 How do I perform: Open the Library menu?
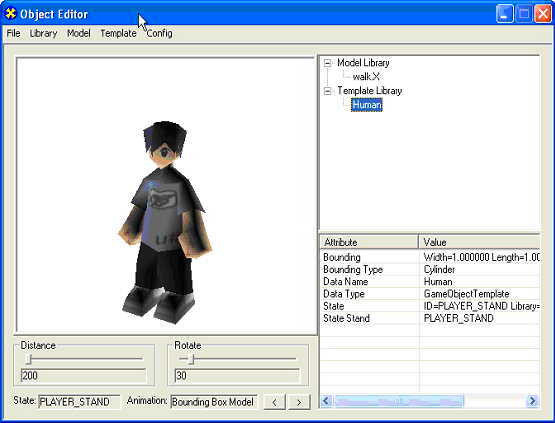(44, 33)
